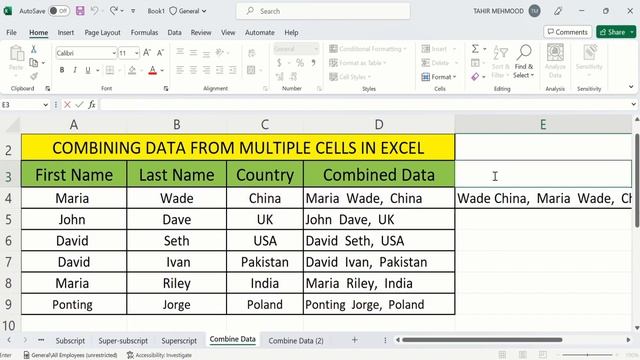Image resolution: width=640 pixels, height=360 pixels.
Task: Click the Insert Function fx icon
Action: [92, 105]
